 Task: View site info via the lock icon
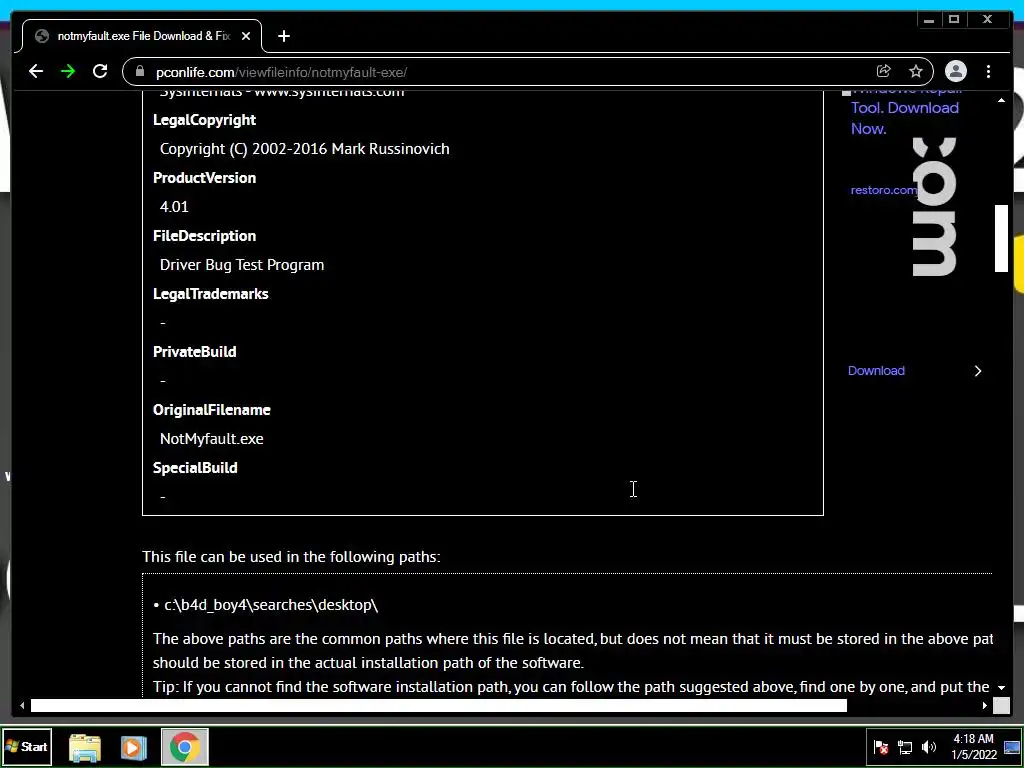click(x=139, y=71)
